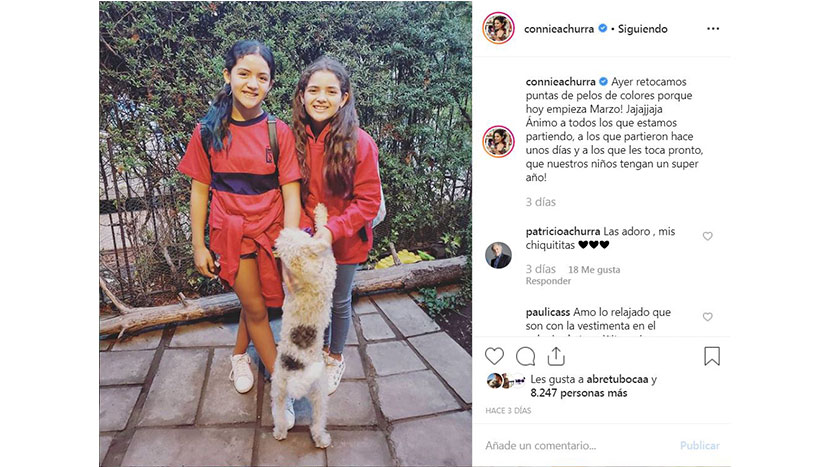Screen dimensions: 830x467
Task: Save the post with the bookmark icon
Action: (712, 356)
